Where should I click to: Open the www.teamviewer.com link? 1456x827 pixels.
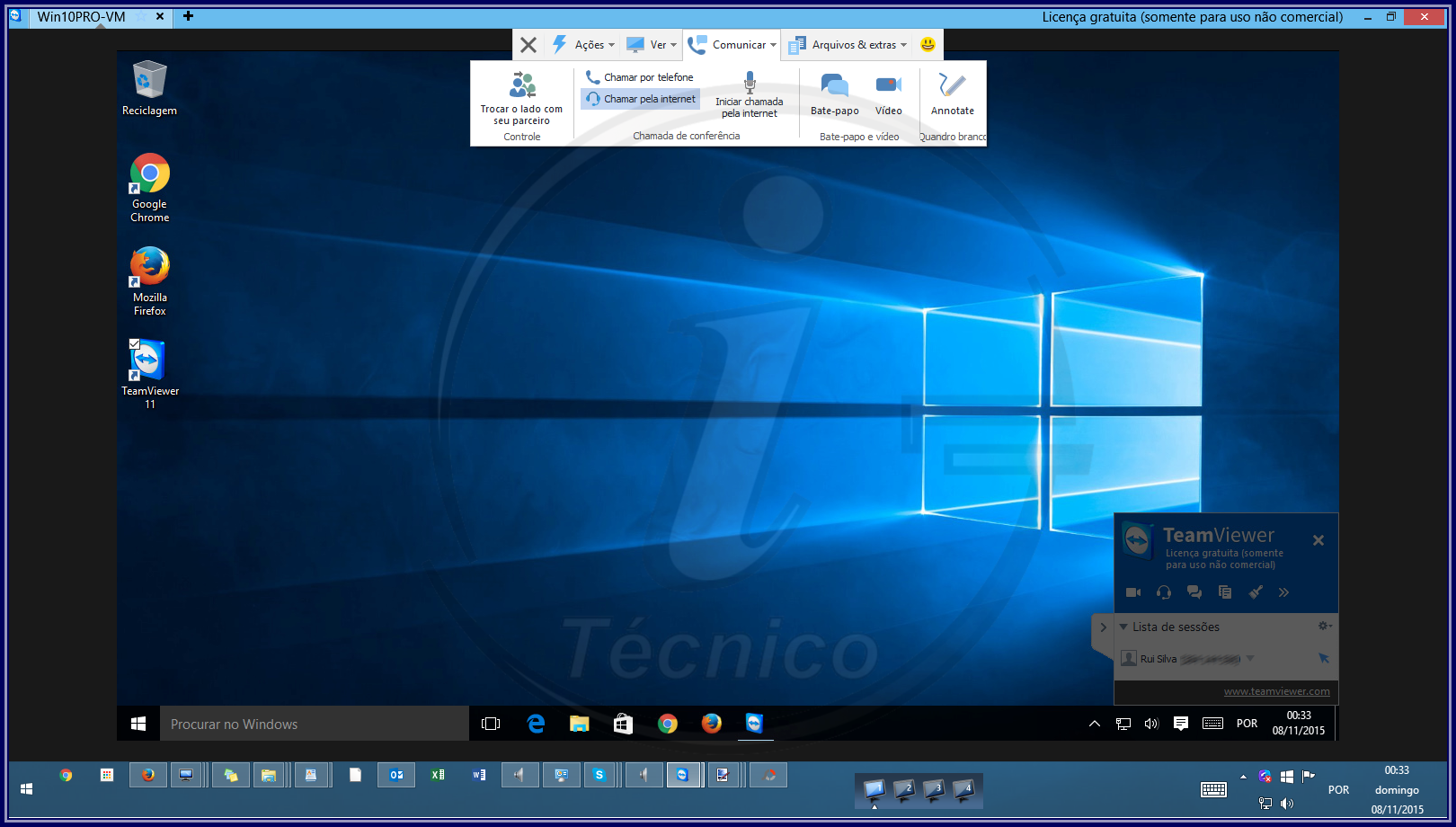tap(1276, 691)
